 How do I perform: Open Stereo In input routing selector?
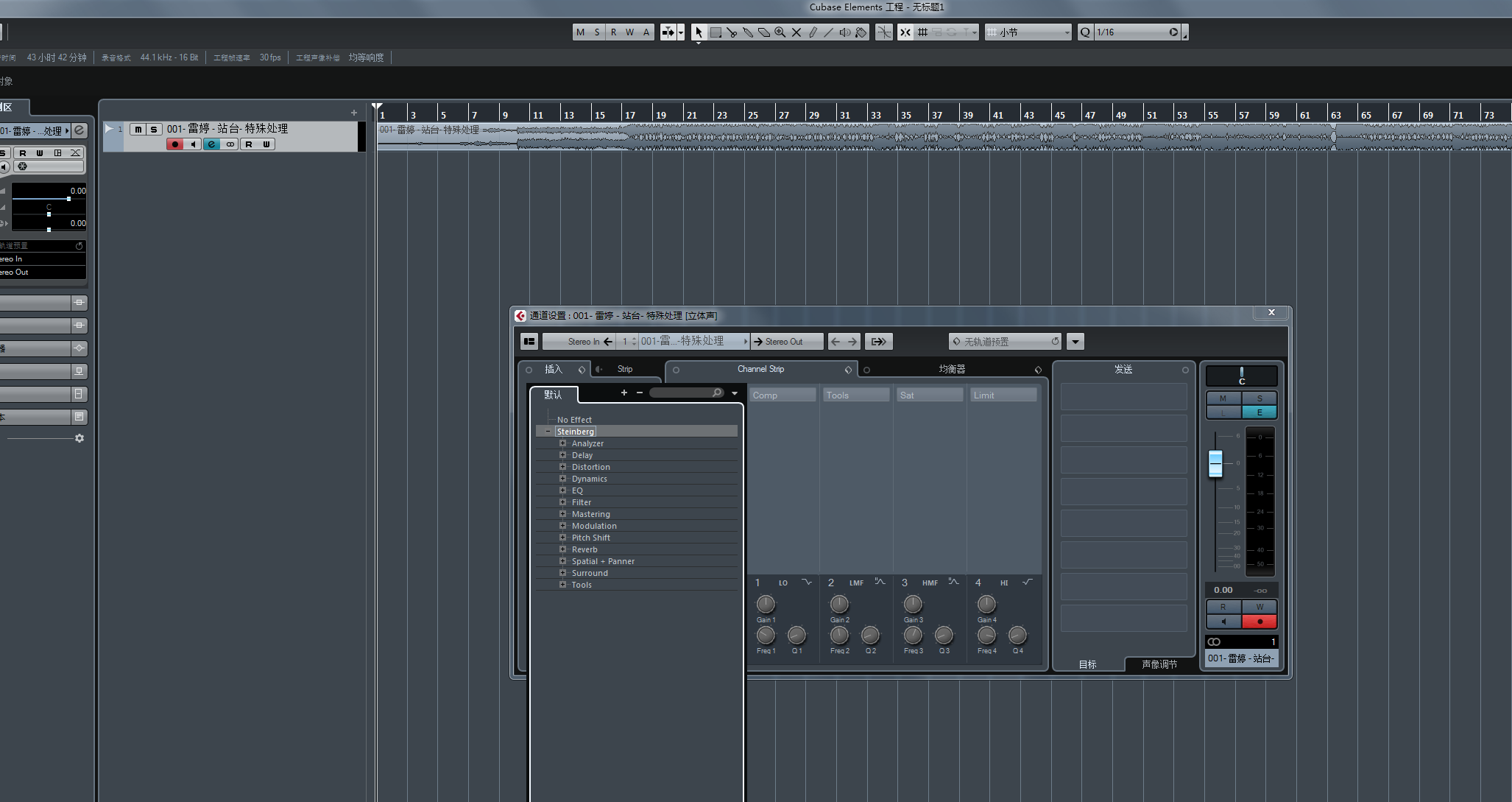(x=579, y=342)
